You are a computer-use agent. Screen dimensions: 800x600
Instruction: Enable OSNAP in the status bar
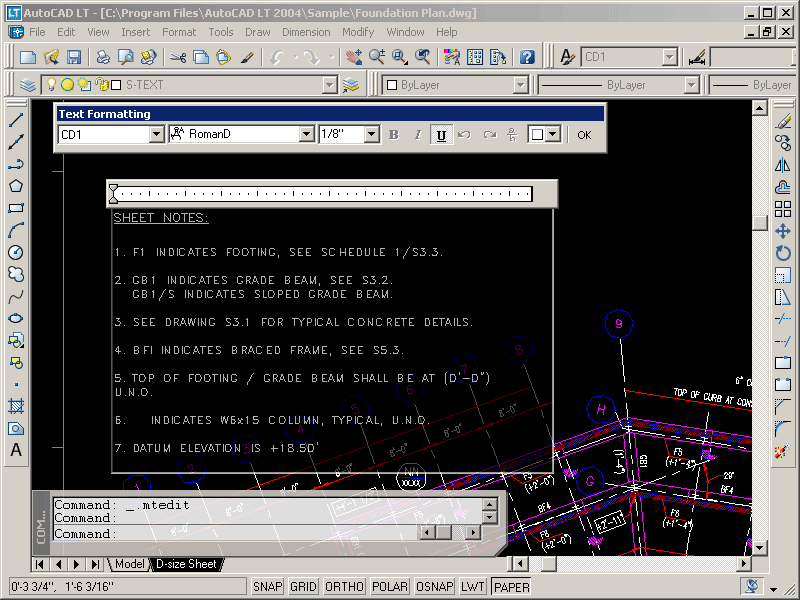435,587
